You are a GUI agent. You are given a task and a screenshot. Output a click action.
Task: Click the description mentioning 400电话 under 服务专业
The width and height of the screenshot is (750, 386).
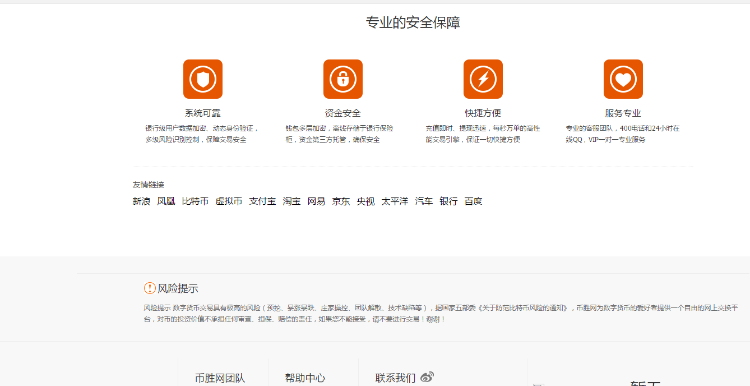point(623,134)
